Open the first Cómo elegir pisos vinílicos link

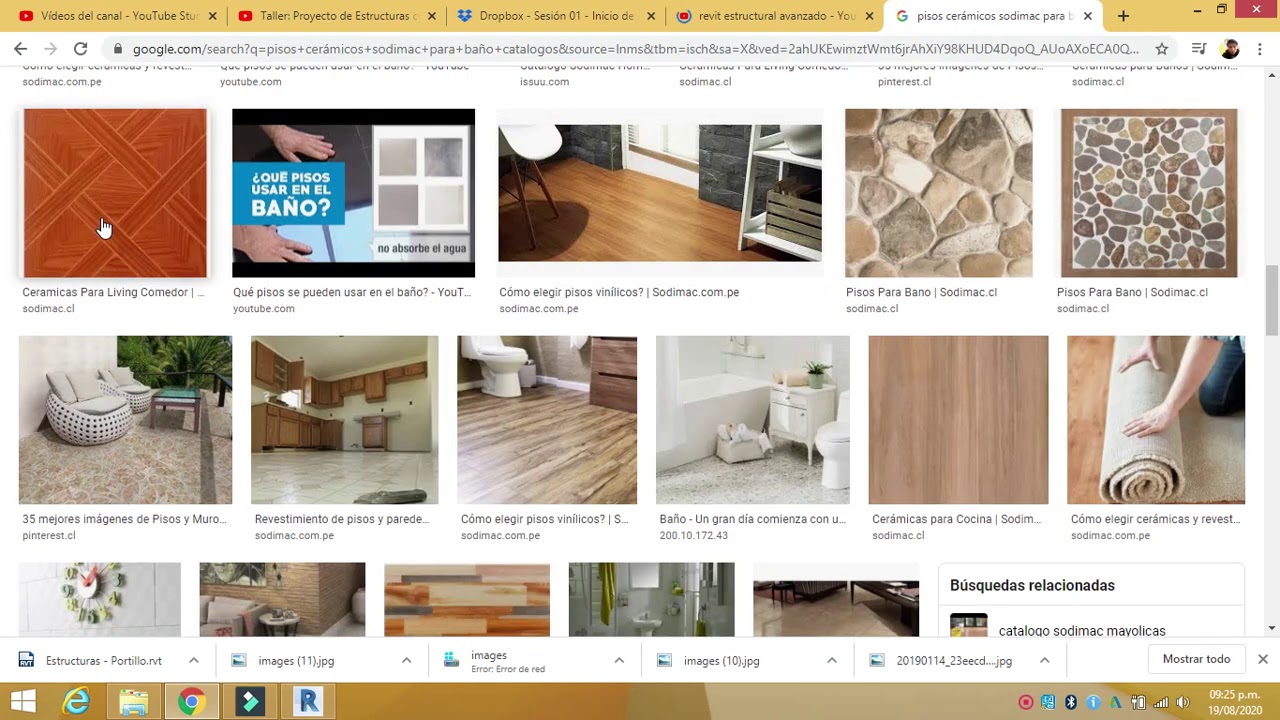coord(619,292)
